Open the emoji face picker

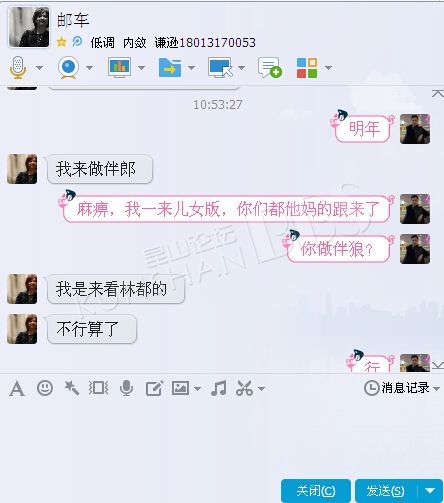pyautogui.click(x=45, y=388)
